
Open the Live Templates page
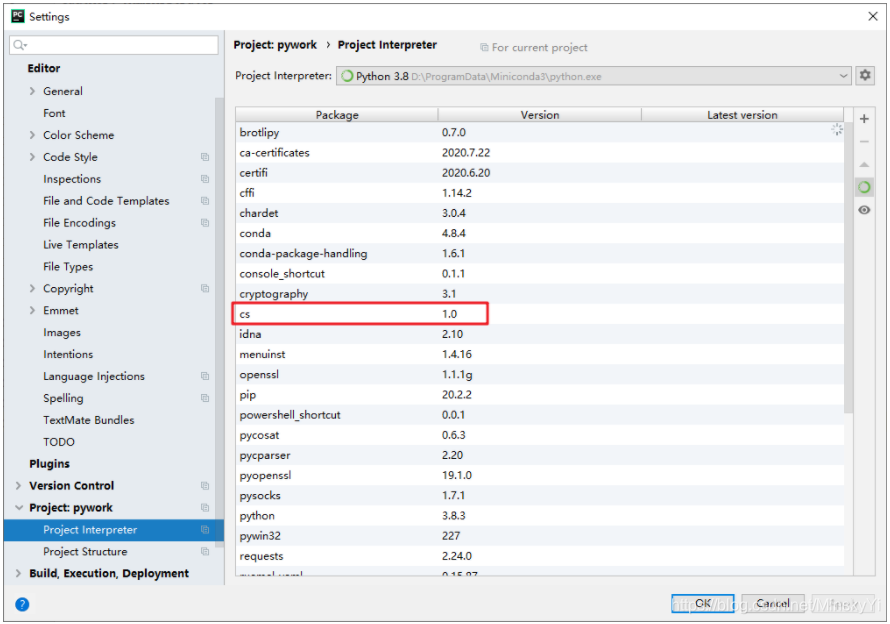(x=81, y=245)
